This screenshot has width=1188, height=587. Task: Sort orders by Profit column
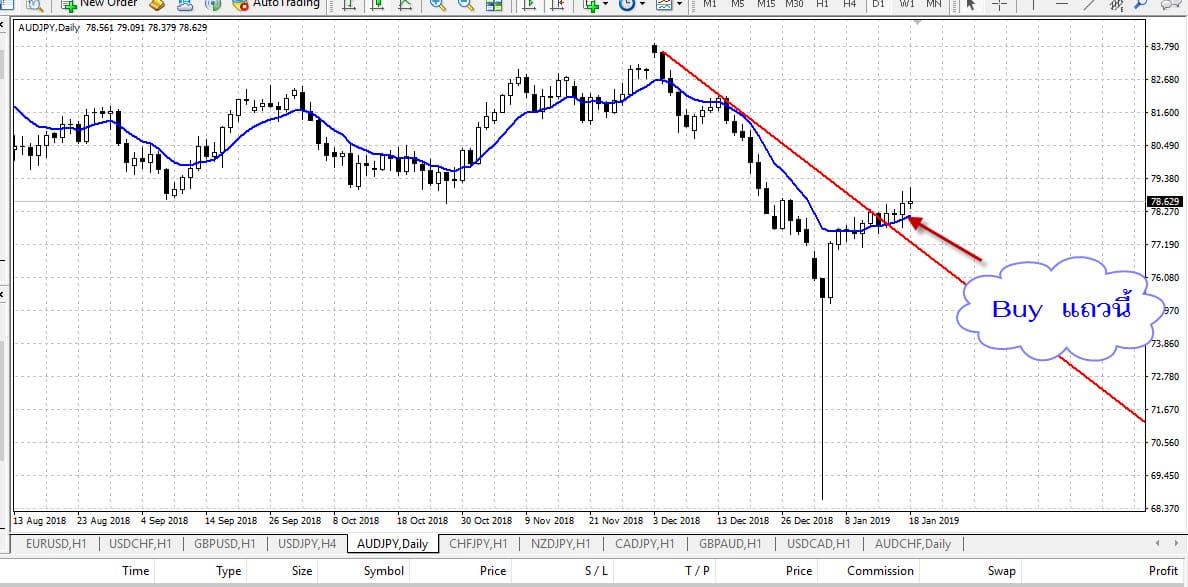tap(1162, 571)
